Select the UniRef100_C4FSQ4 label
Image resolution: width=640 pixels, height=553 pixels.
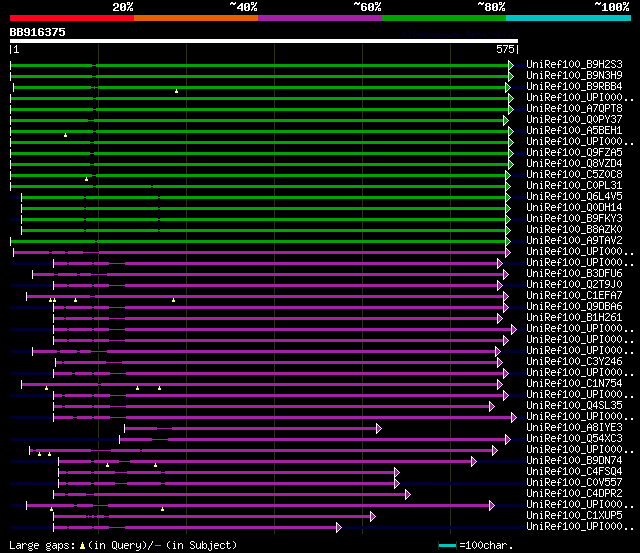[574, 472]
